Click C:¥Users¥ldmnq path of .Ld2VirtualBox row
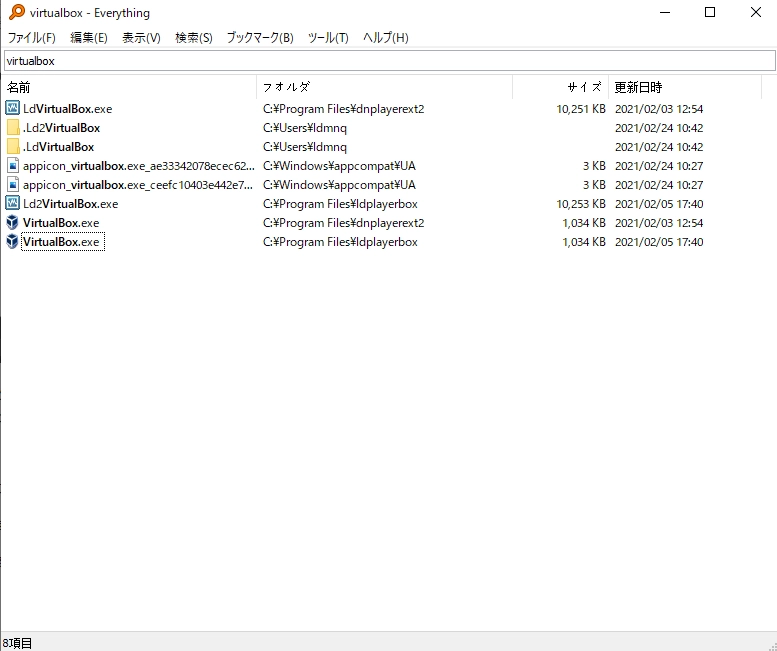 [x=305, y=128]
